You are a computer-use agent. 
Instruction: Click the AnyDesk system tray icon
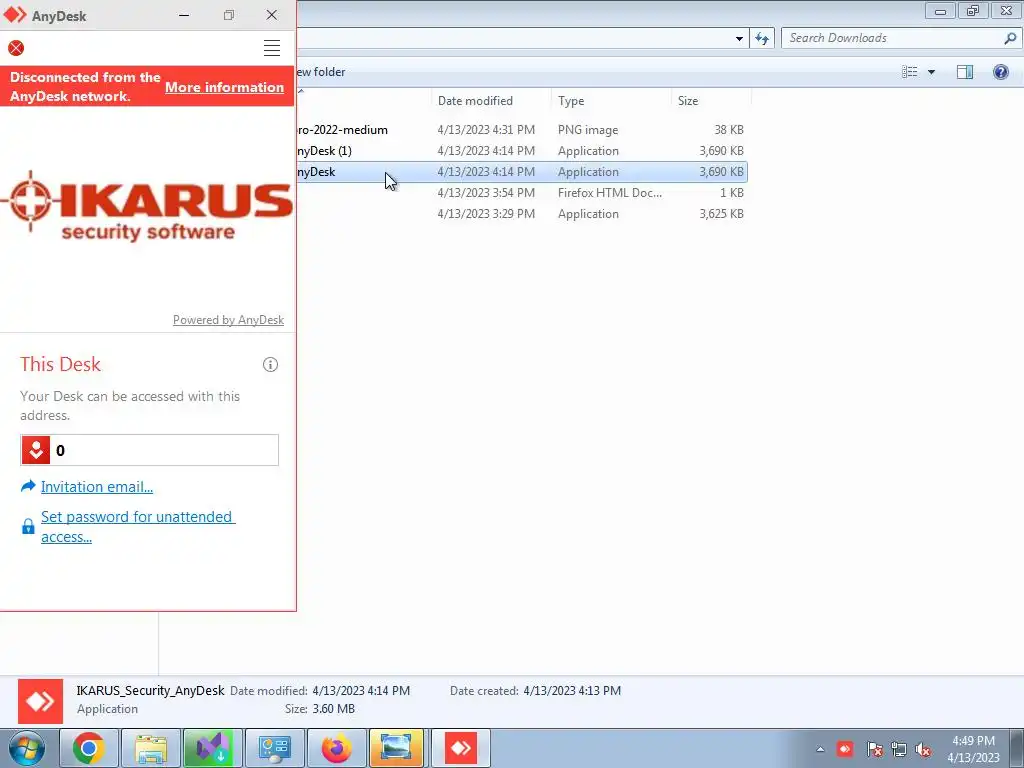point(845,748)
